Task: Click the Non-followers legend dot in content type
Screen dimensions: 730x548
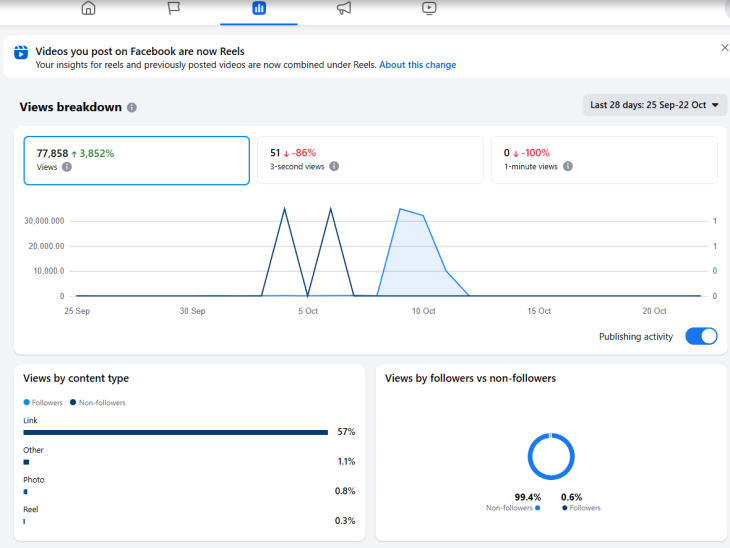Action: [x=73, y=402]
